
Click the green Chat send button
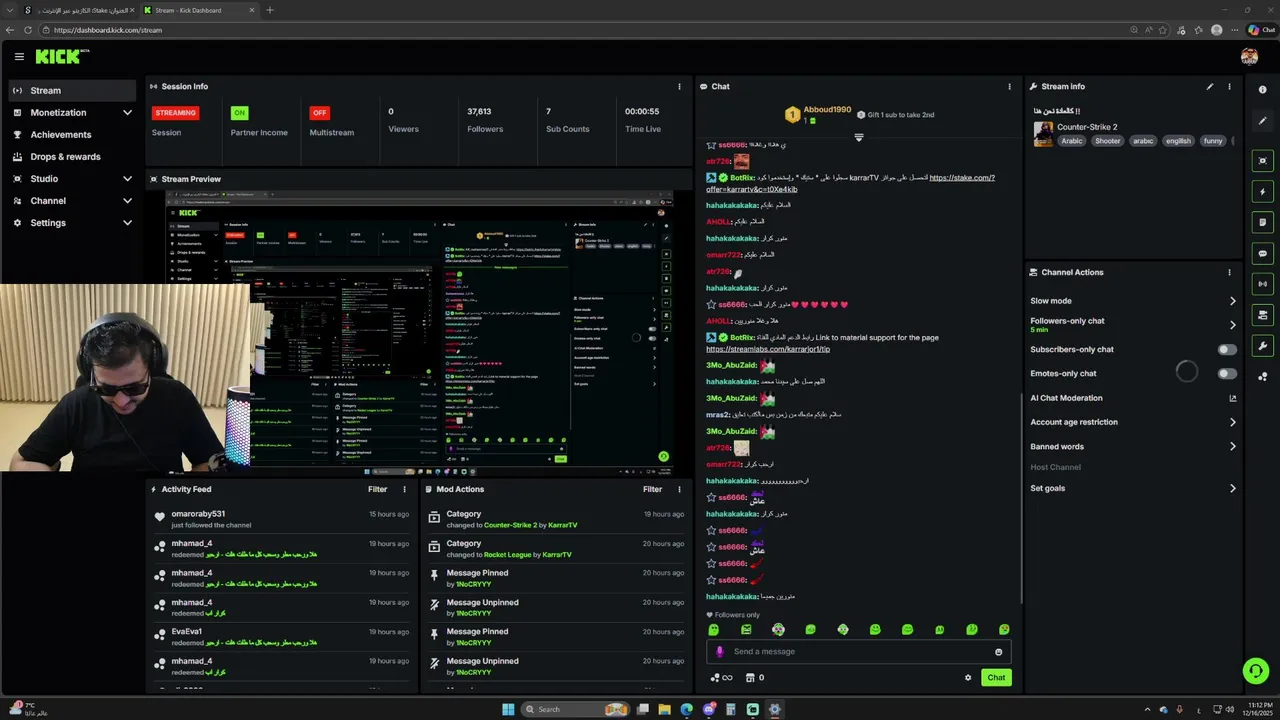click(x=996, y=677)
